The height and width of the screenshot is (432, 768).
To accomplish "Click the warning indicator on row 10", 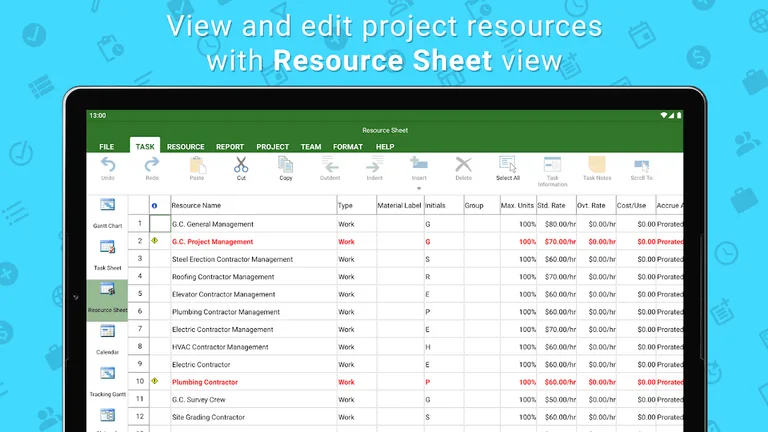I will coord(155,381).
